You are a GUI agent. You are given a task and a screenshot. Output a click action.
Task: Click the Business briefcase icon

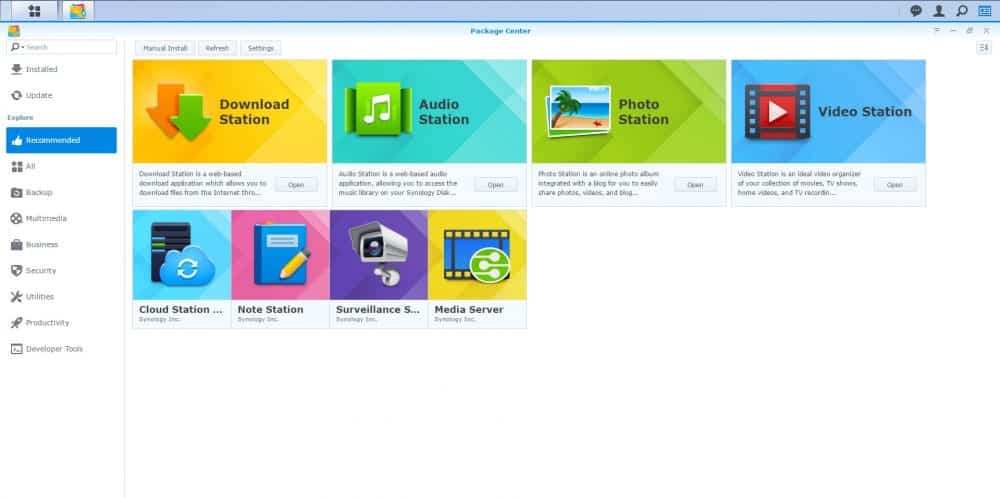coord(17,245)
